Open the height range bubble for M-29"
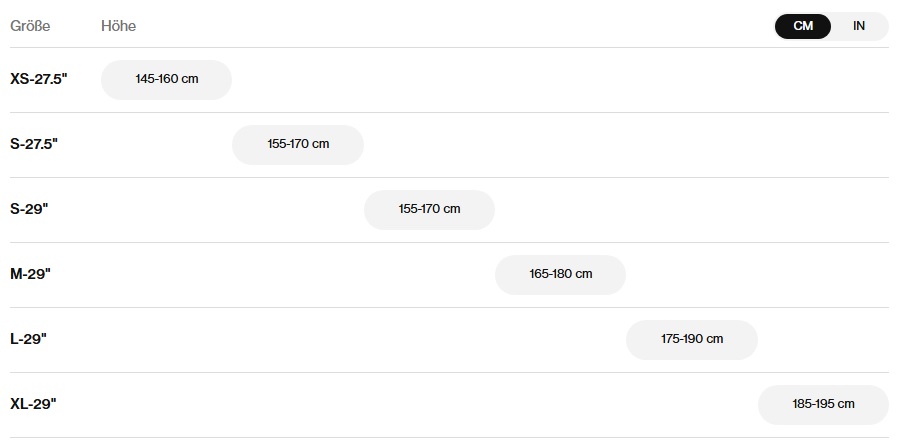 [561, 275]
